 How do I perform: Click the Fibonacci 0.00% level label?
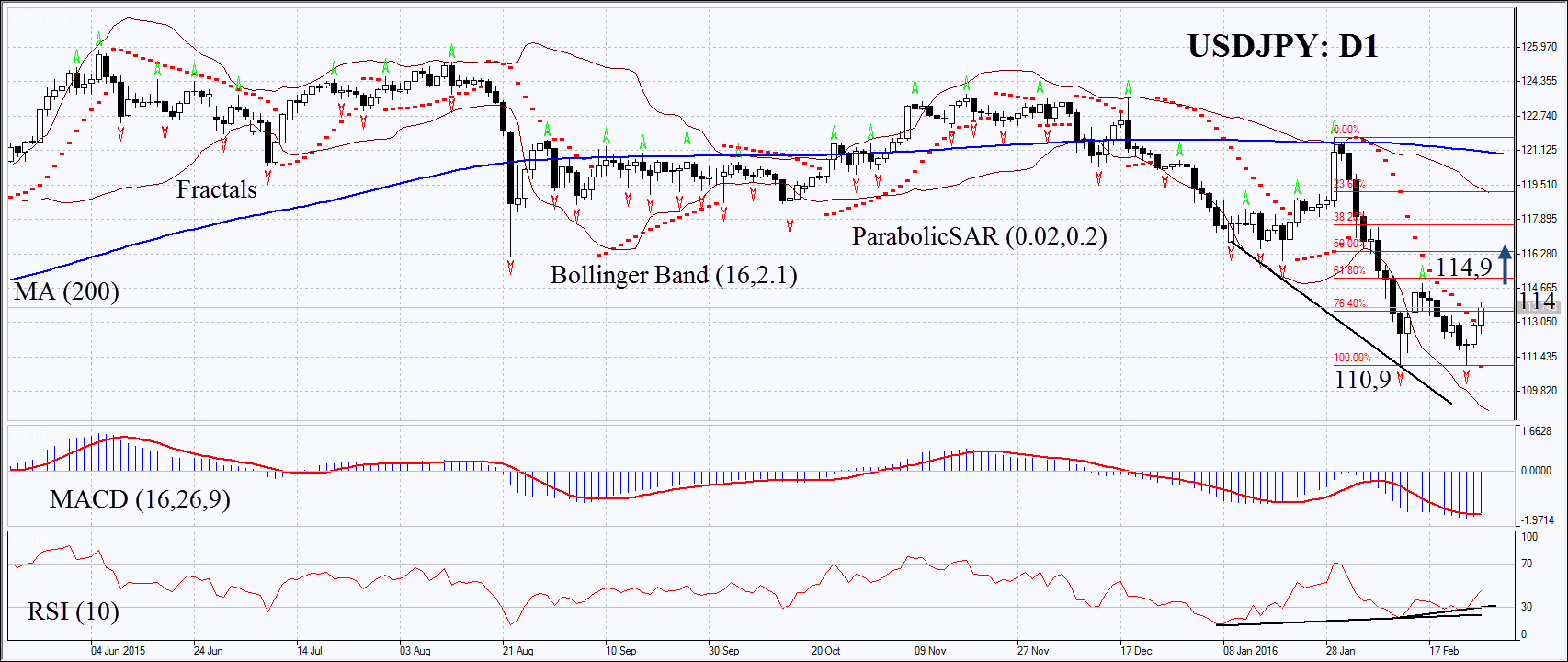[x=1346, y=131]
